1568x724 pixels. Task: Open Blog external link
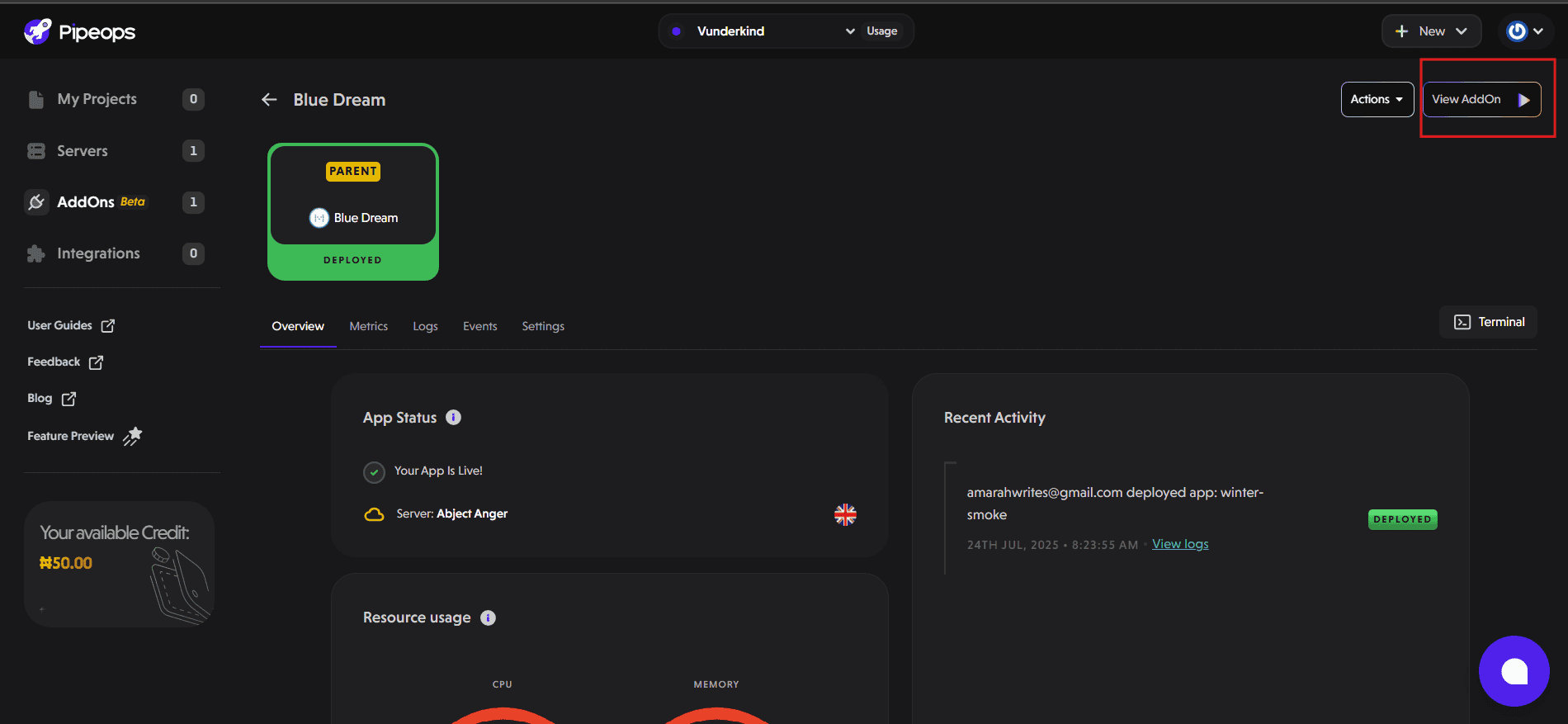(x=51, y=398)
